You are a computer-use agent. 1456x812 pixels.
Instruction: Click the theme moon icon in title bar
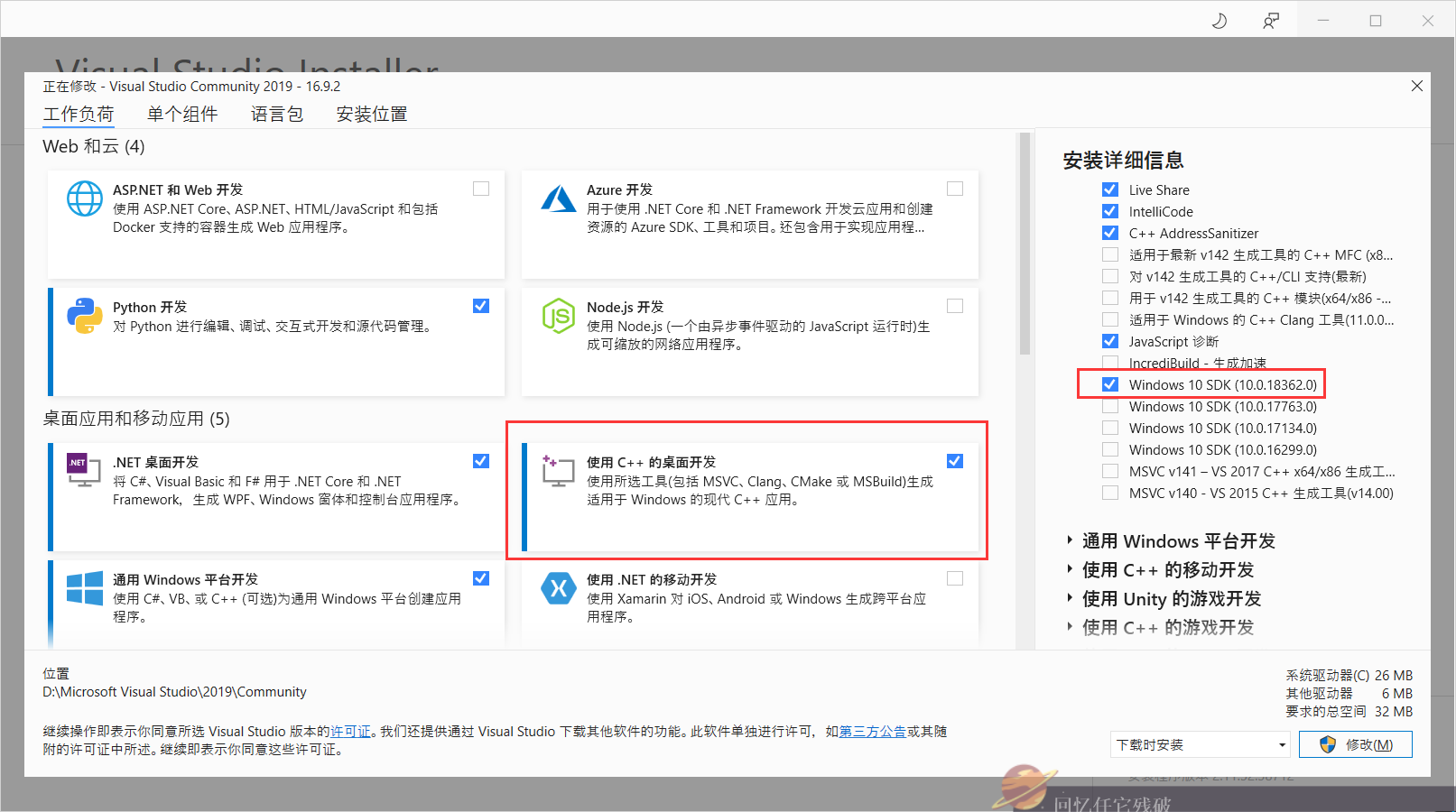pos(1219,19)
